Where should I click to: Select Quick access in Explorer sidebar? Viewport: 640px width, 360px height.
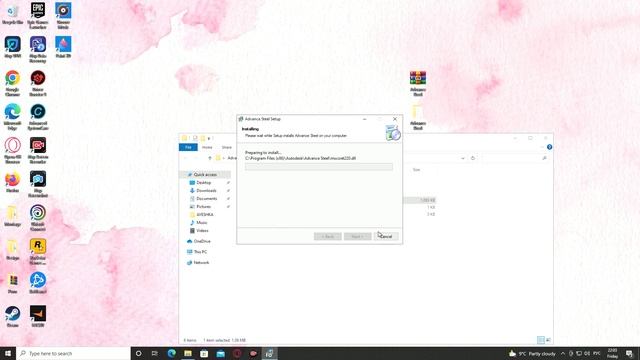coord(205,175)
